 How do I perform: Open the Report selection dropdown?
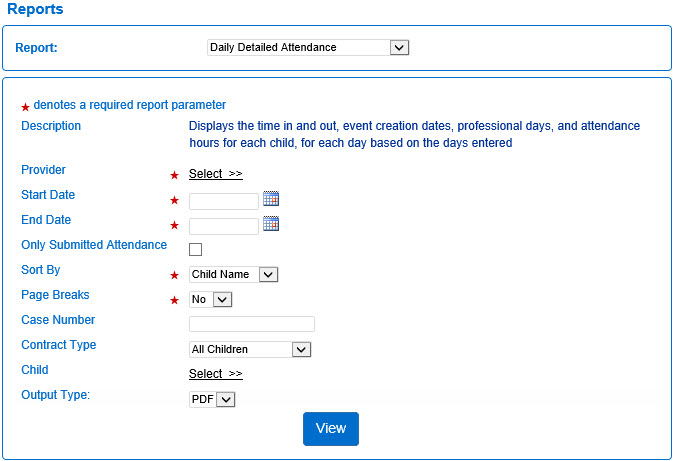click(308, 47)
